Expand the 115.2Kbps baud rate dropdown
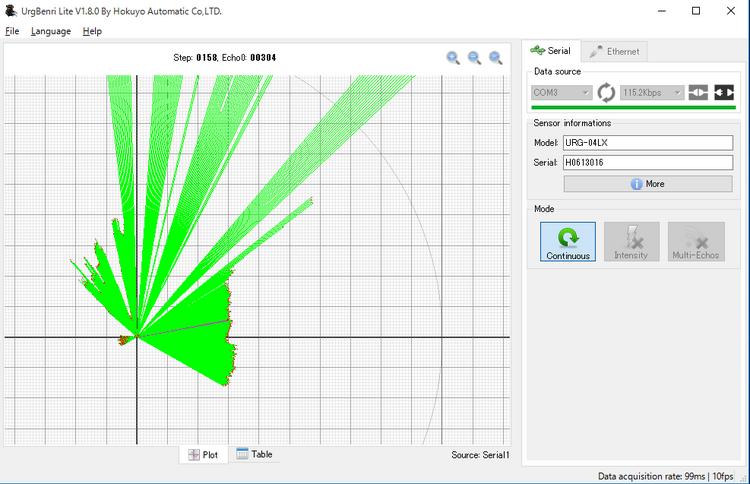Viewport: 750px width, 484px height. tap(652, 92)
